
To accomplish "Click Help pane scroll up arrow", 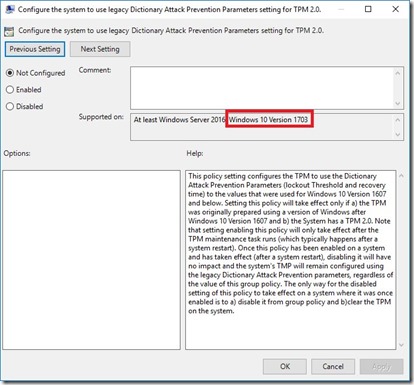I will click(401, 175).
